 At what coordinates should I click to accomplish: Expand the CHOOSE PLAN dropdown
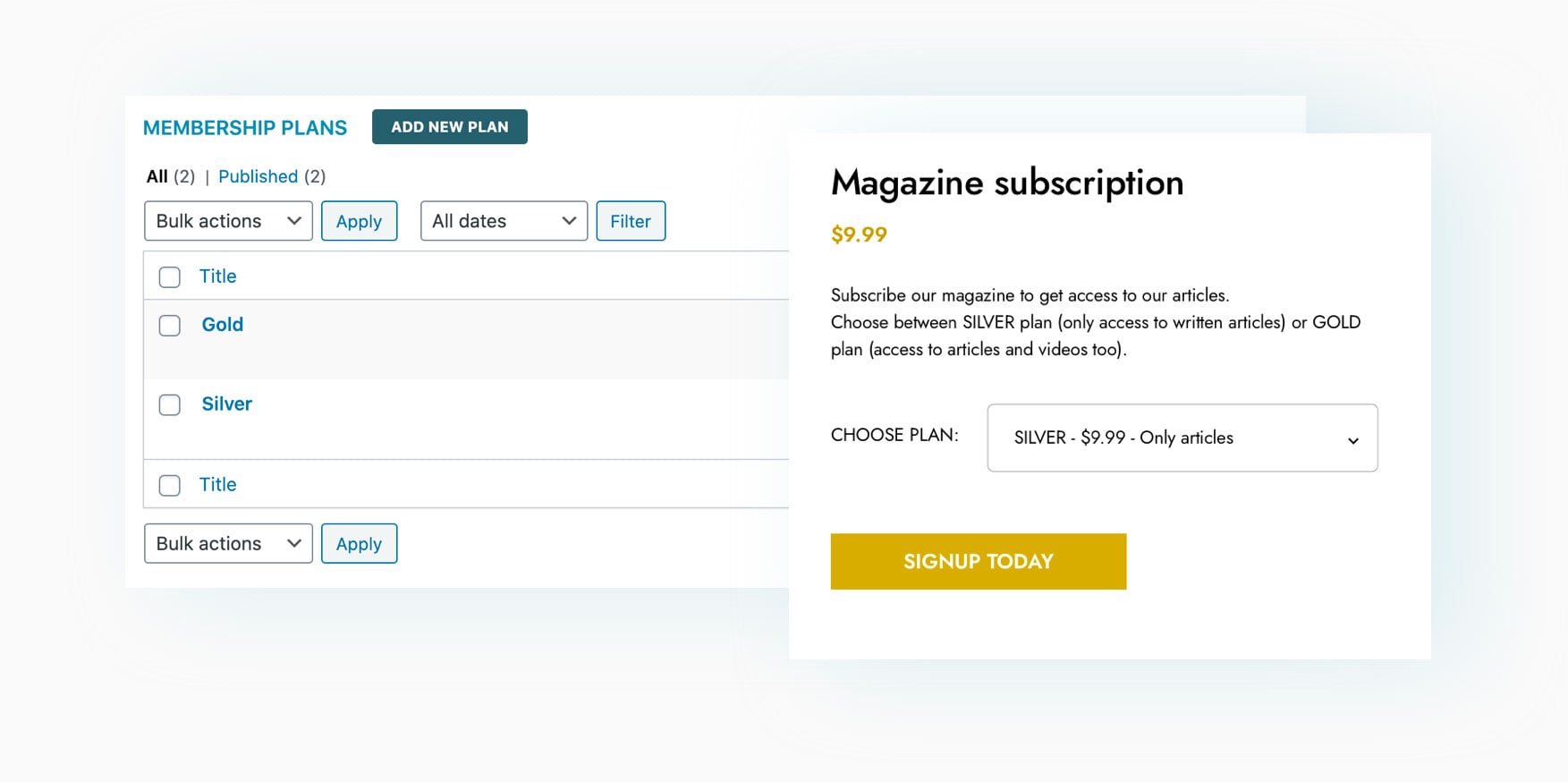[x=1182, y=438]
